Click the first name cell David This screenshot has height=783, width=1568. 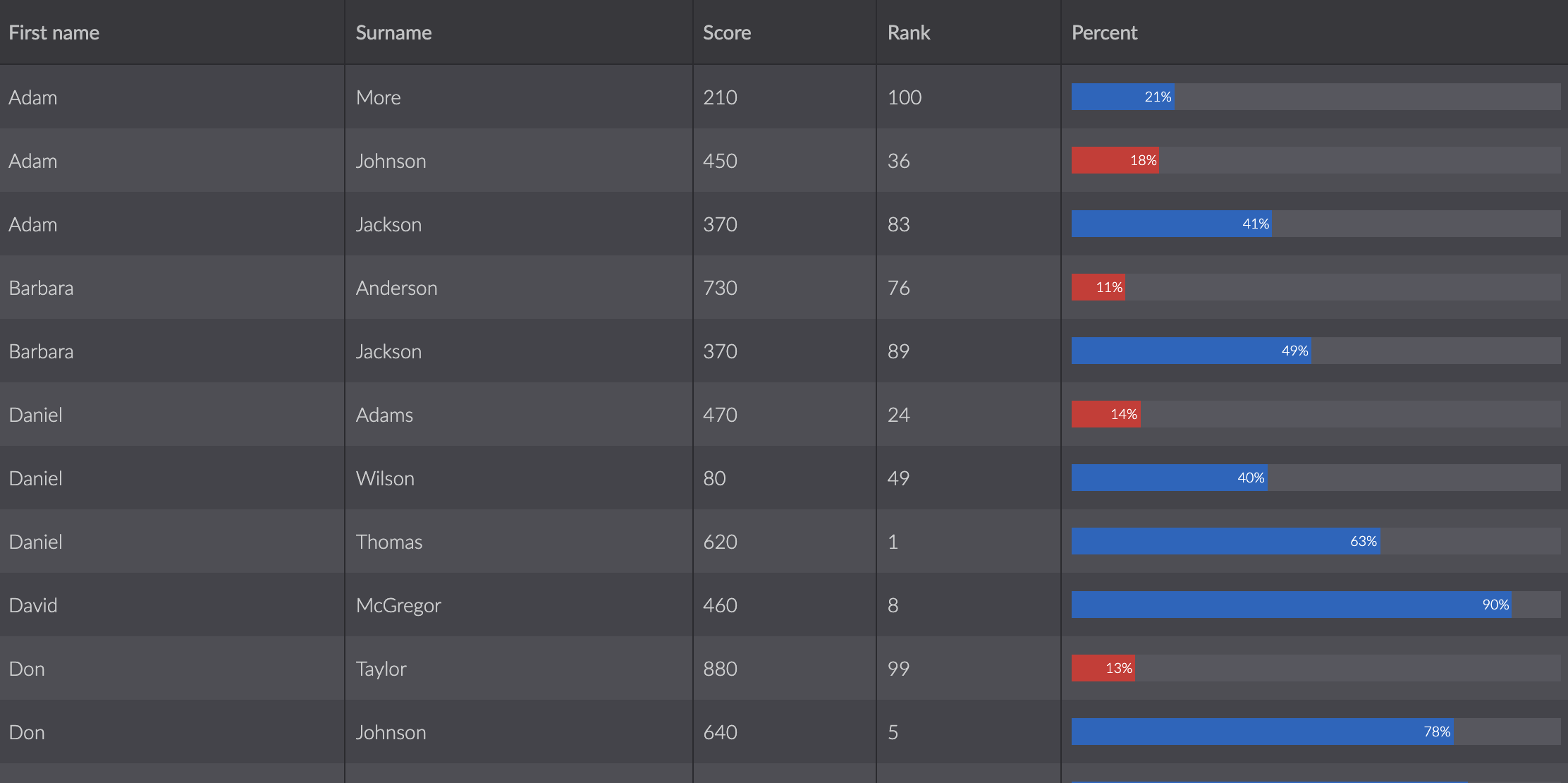[33, 605]
